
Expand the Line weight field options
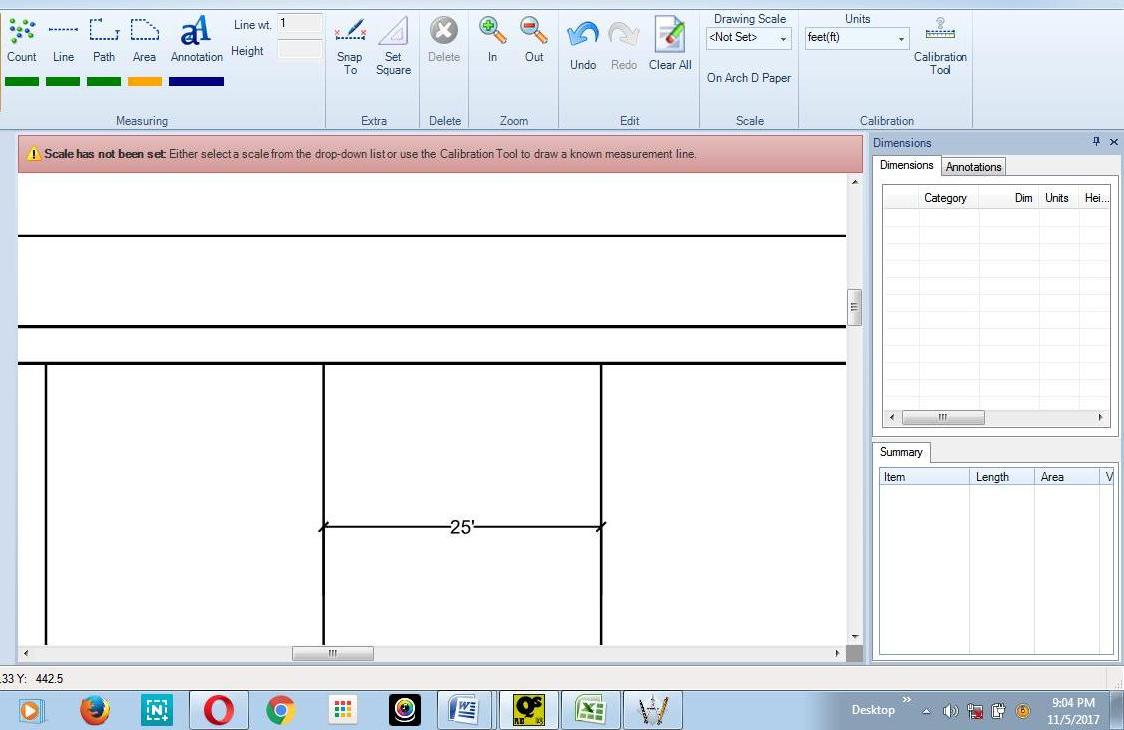click(298, 23)
